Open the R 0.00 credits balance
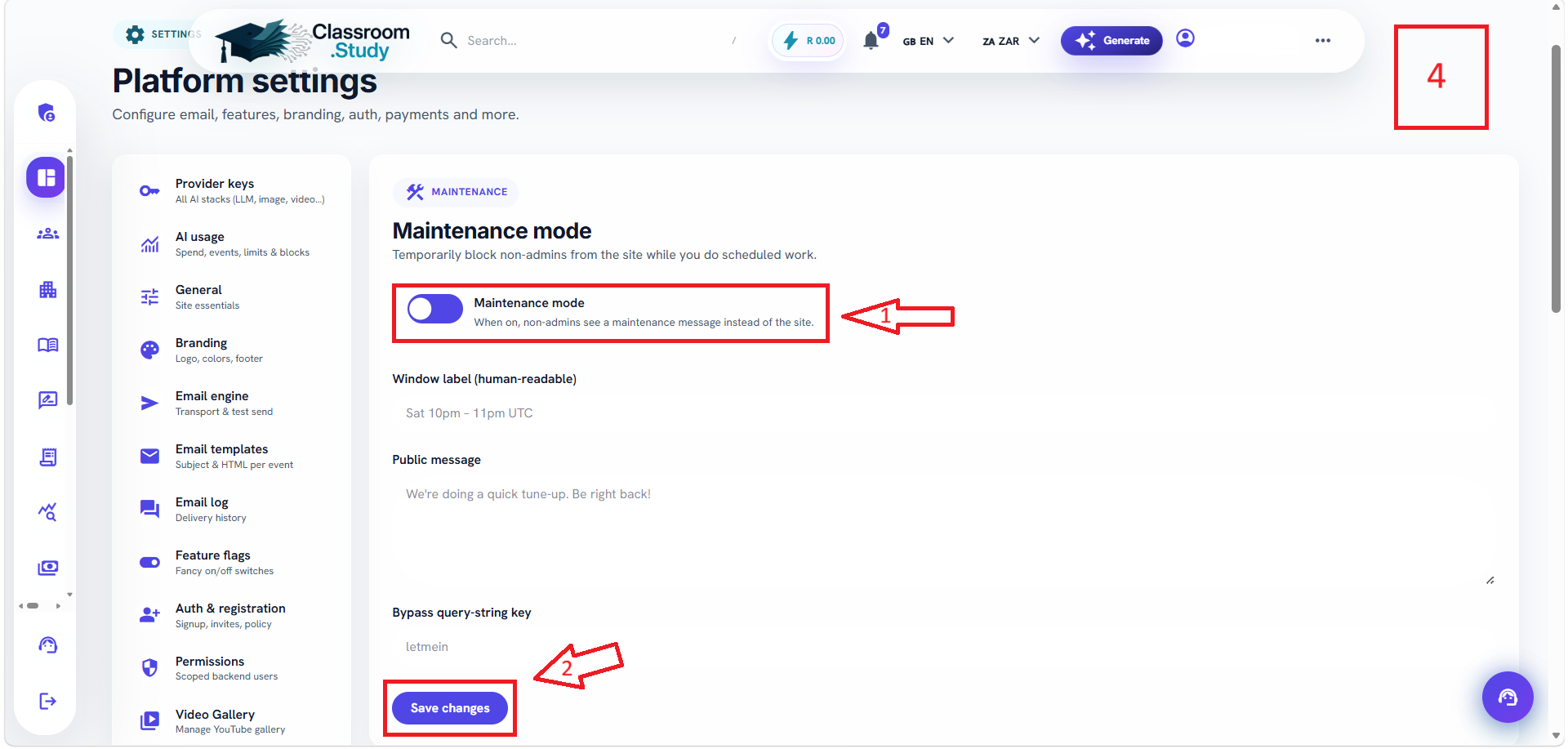 808,41
